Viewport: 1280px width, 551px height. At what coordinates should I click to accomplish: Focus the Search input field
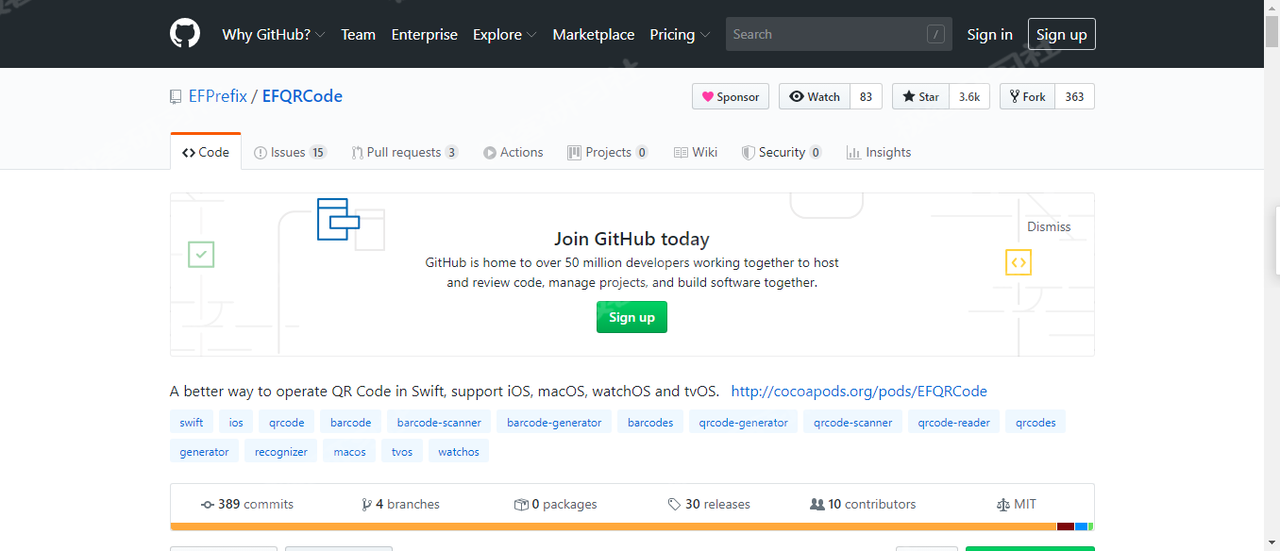[x=839, y=34]
